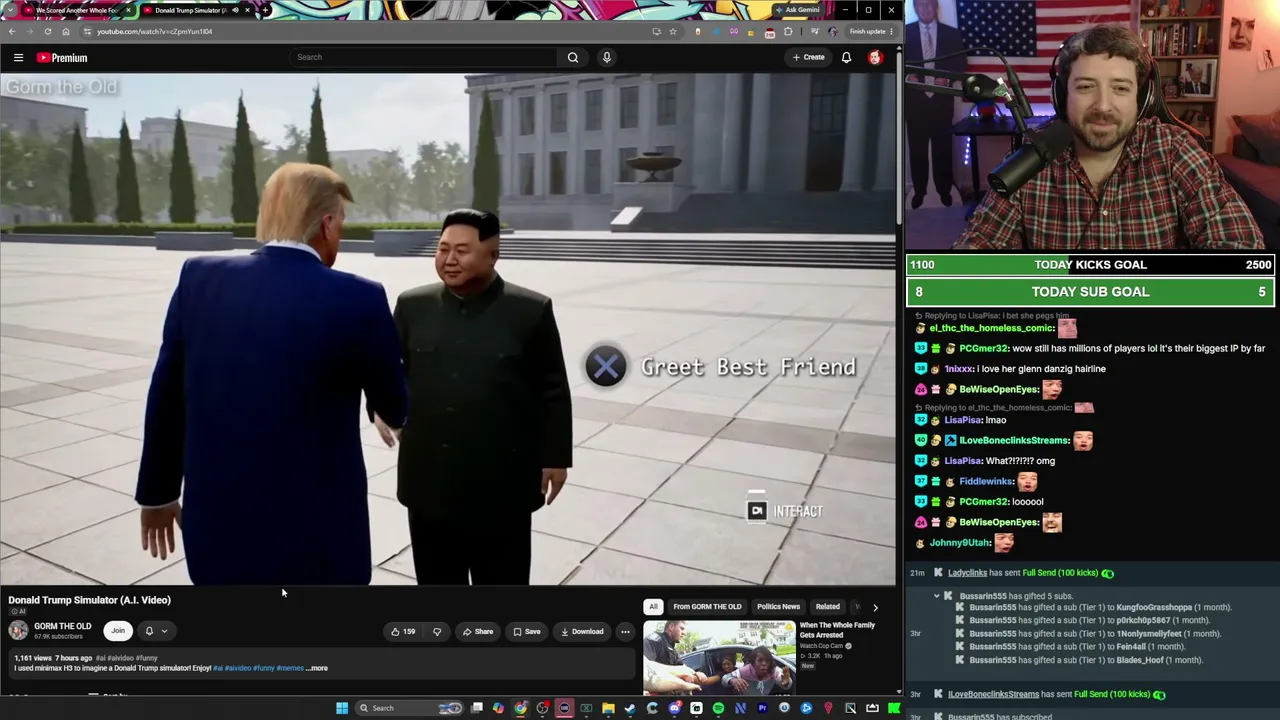Dislike the Donald Trump Simulator video
The height and width of the screenshot is (720, 1280).
click(x=437, y=631)
